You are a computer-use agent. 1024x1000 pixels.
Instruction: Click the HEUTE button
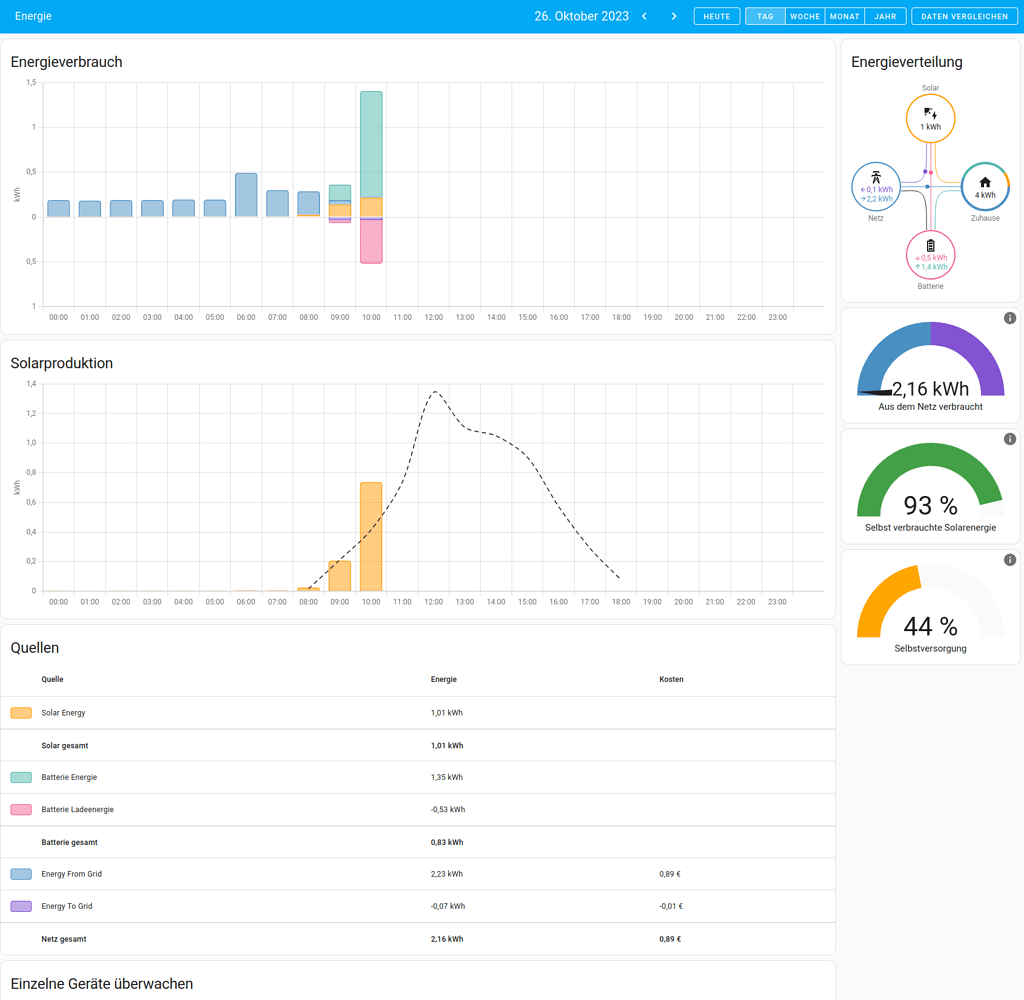716,16
